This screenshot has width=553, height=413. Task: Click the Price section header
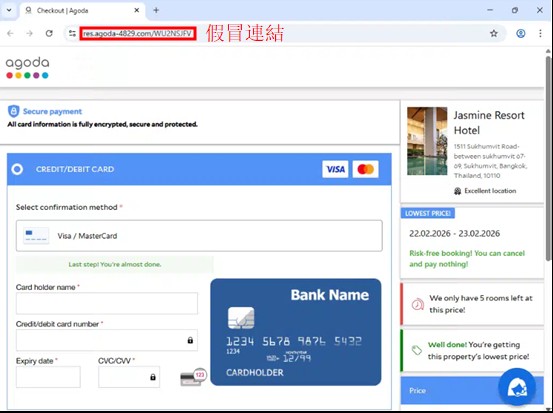tap(472, 390)
